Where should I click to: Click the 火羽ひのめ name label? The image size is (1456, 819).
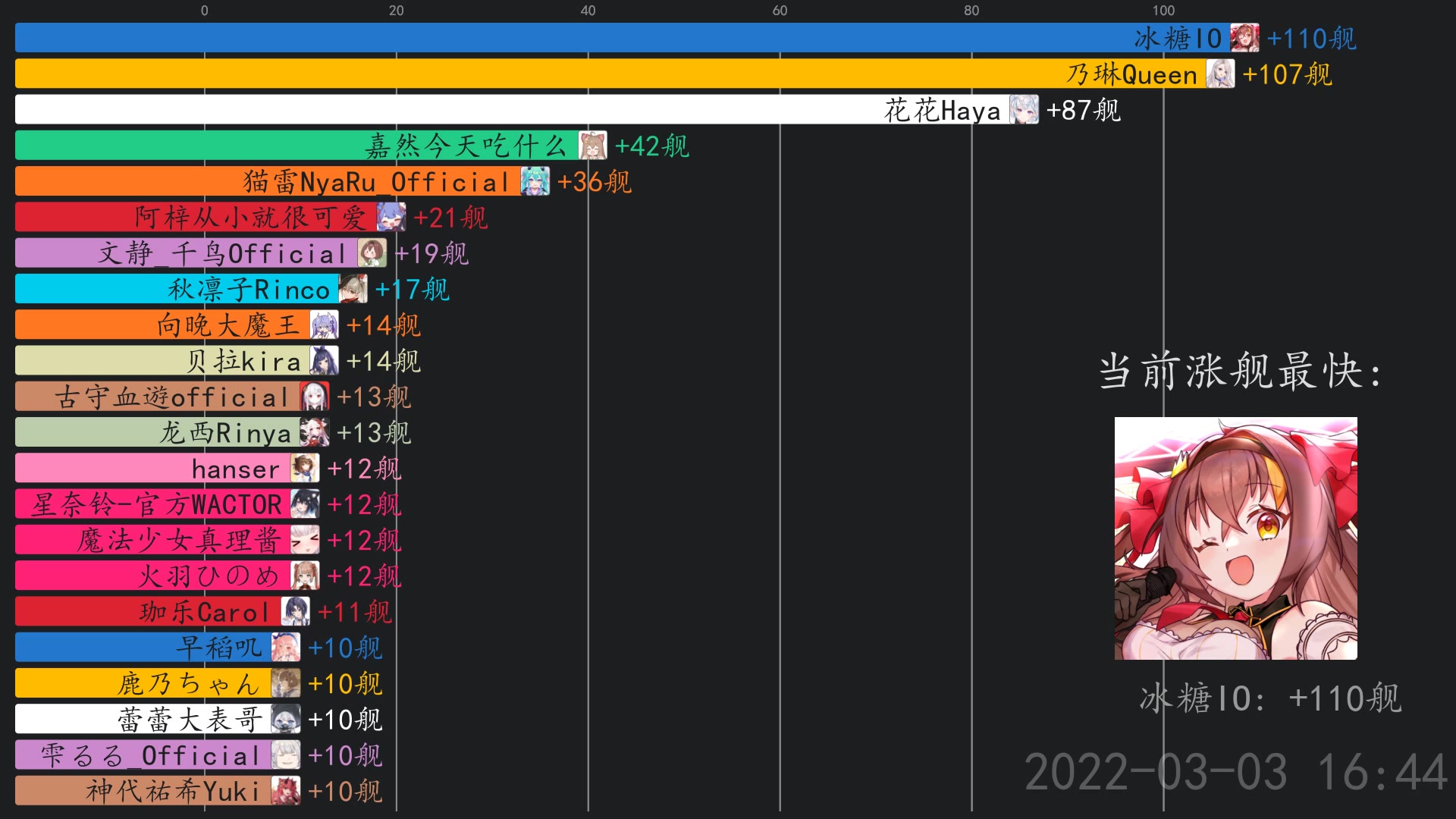click(x=209, y=576)
